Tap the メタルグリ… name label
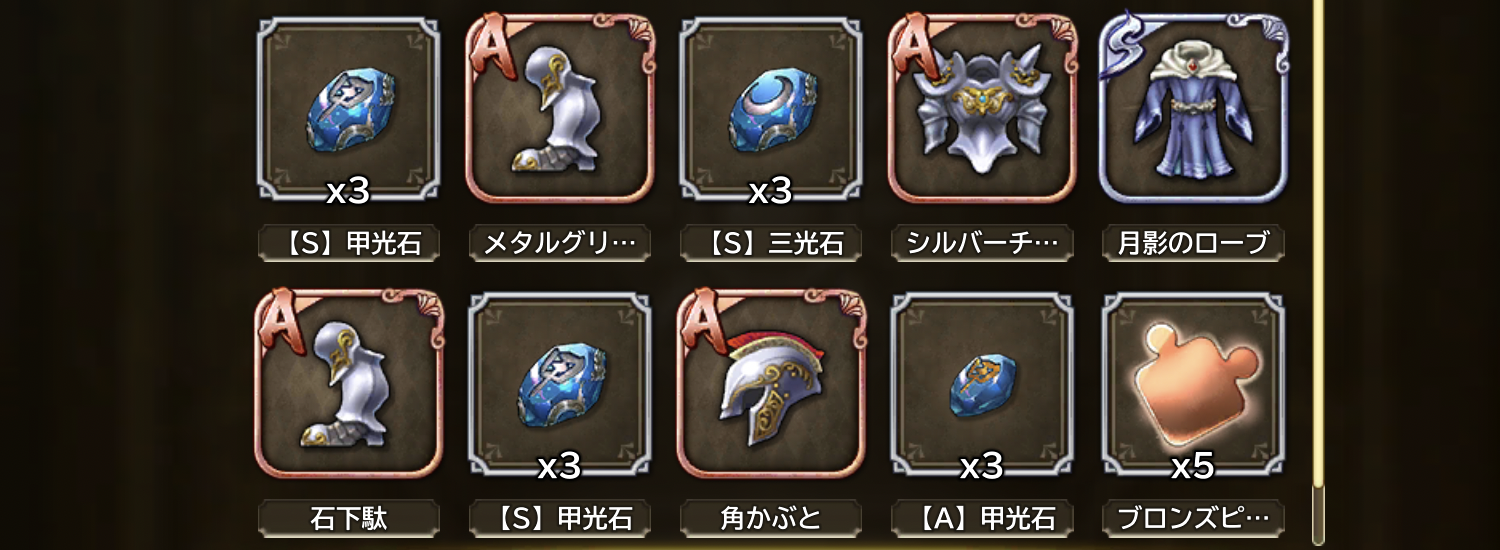The height and width of the screenshot is (550, 1500). click(x=560, y=243)
